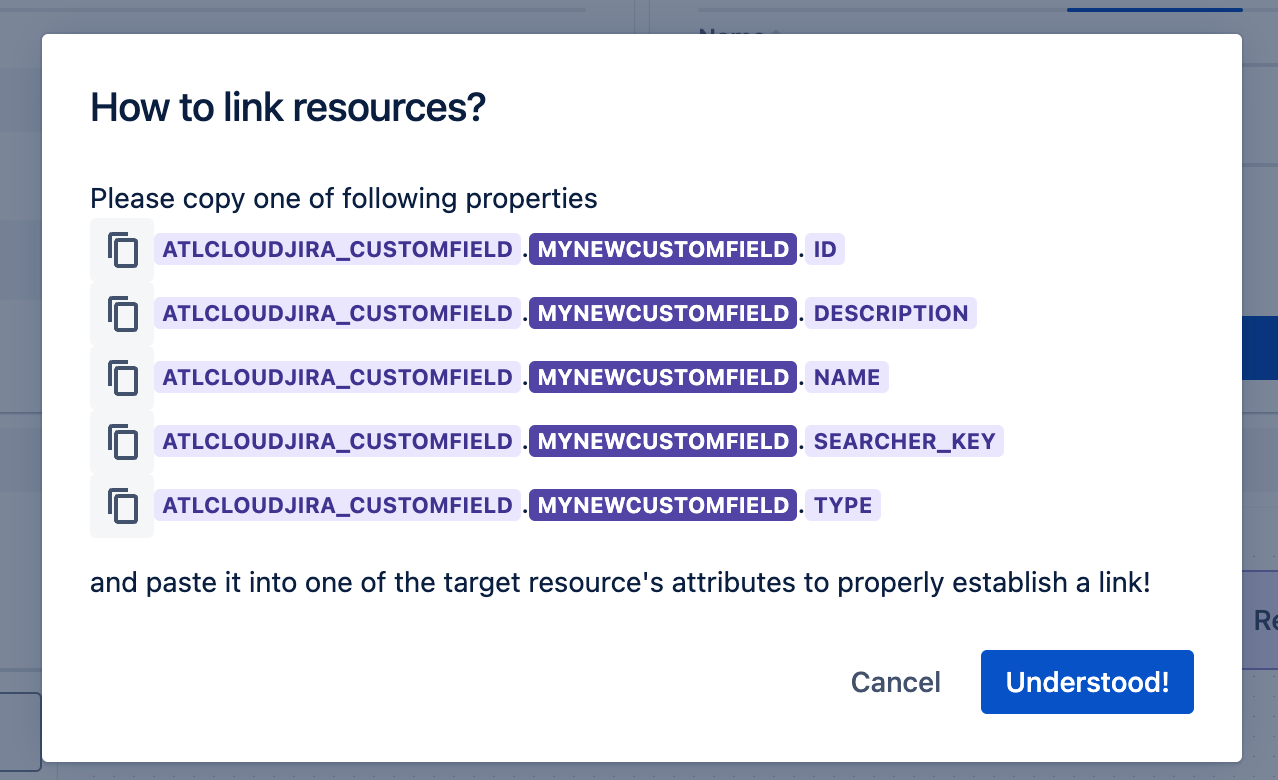Click ATLCLOUDJIRA_CUSTOMFIELD tag in the NAME row
Viewport: 1278px width, 780px height.
point(337,378)
